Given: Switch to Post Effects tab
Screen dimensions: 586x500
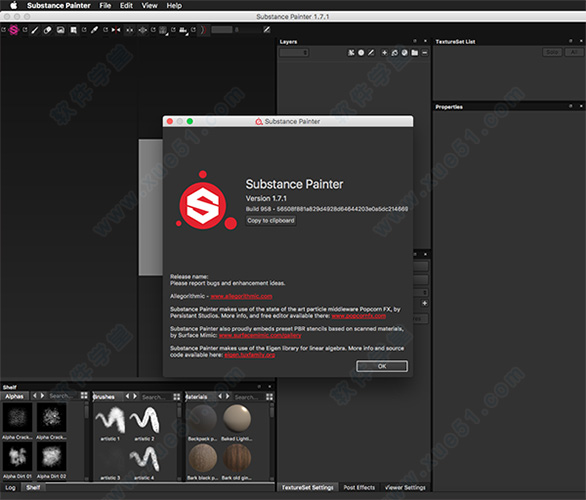Looking at the screenshot, I should point(359,487).
